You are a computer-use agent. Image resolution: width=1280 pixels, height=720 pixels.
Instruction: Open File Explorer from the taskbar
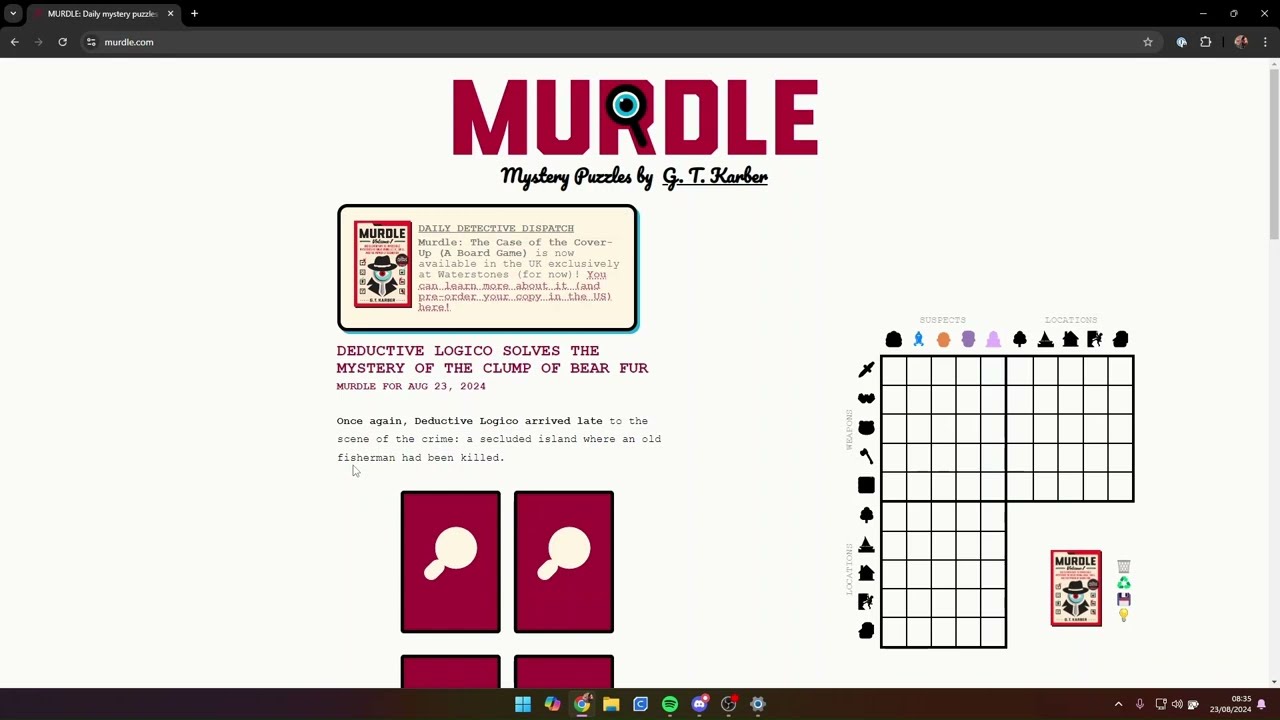(x=611, y=704)
